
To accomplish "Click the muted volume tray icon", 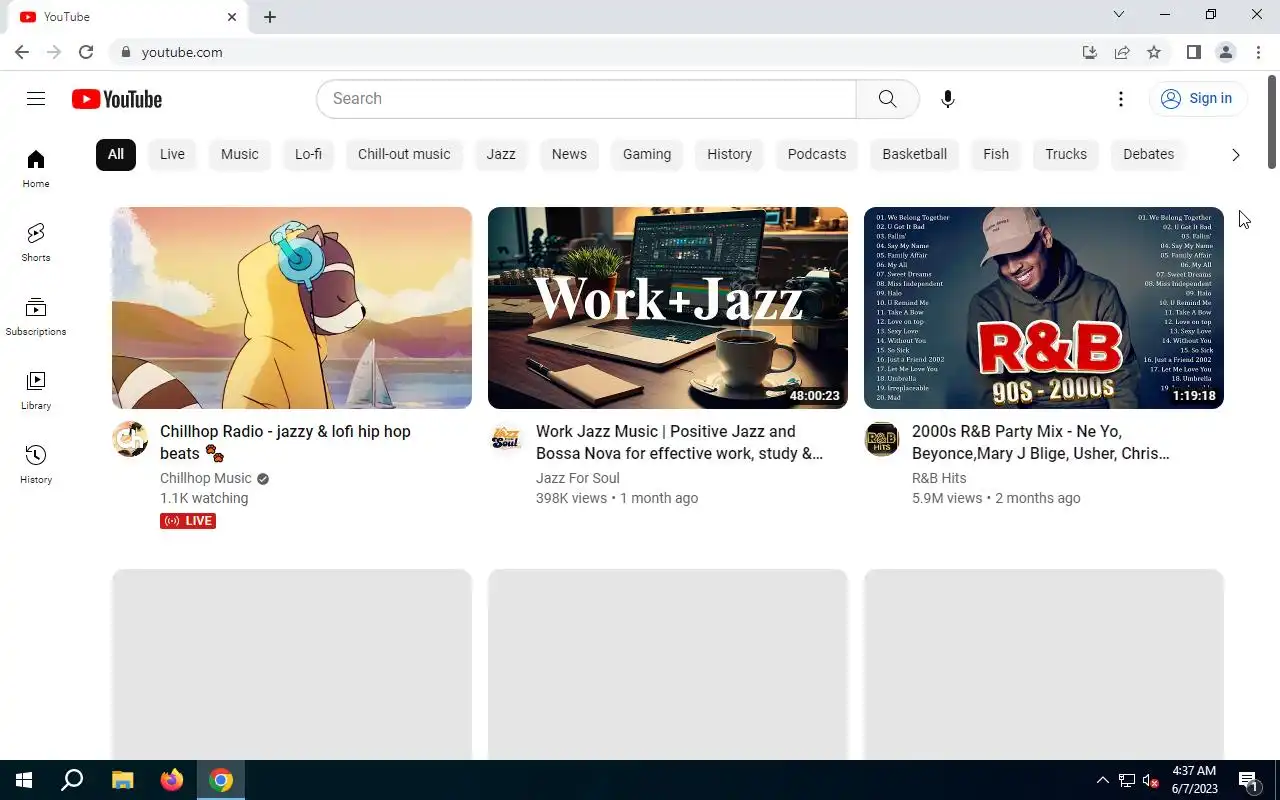I will coord(1151,781).
